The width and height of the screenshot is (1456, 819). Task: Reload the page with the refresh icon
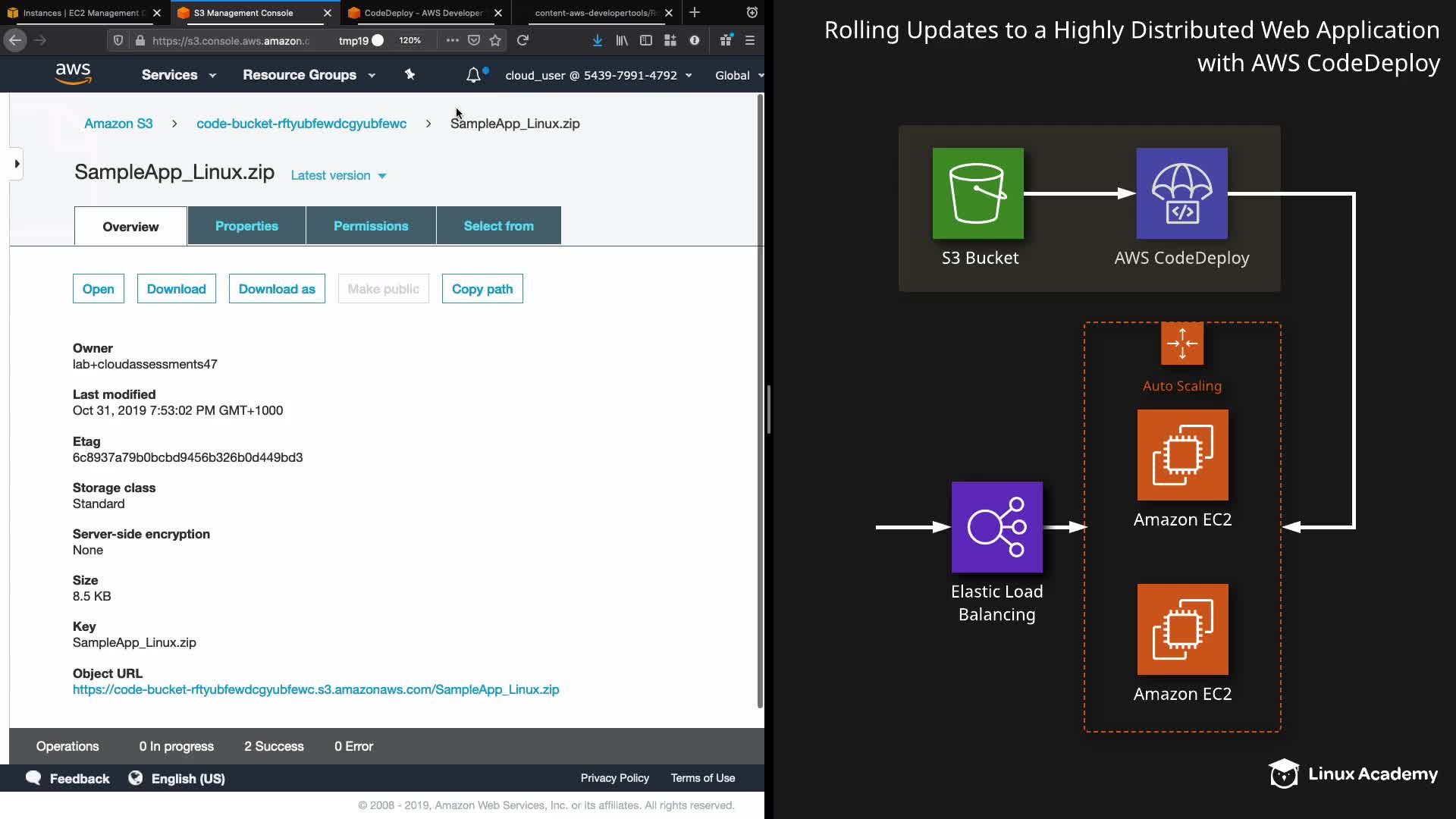point(522,40)
